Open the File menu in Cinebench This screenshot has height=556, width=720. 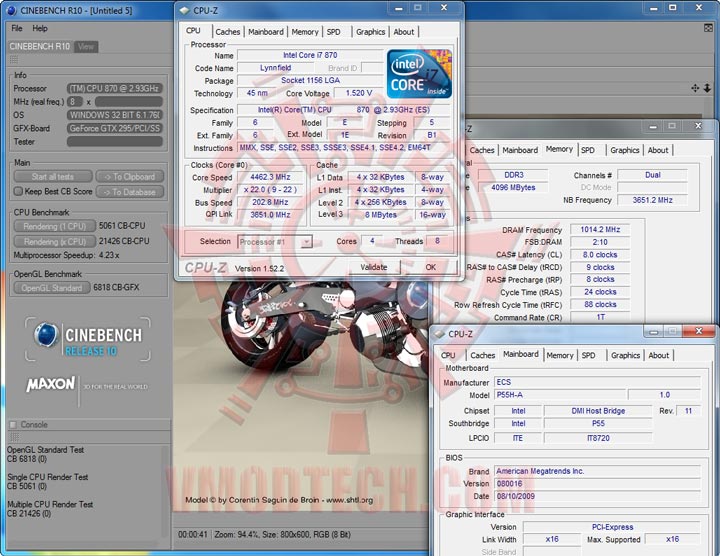(17, 28)
